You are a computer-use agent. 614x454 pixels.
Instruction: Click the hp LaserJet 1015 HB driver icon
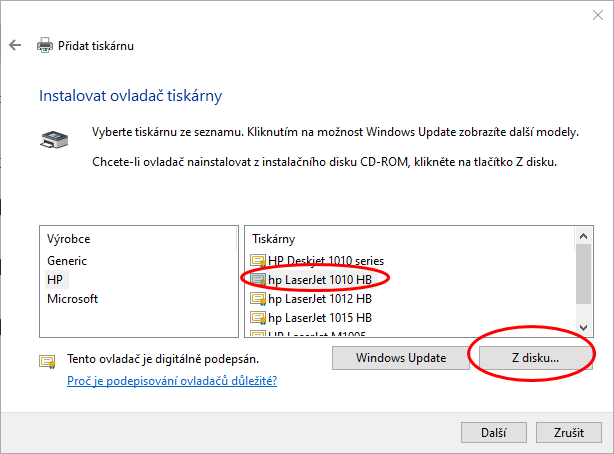[259, 317]
